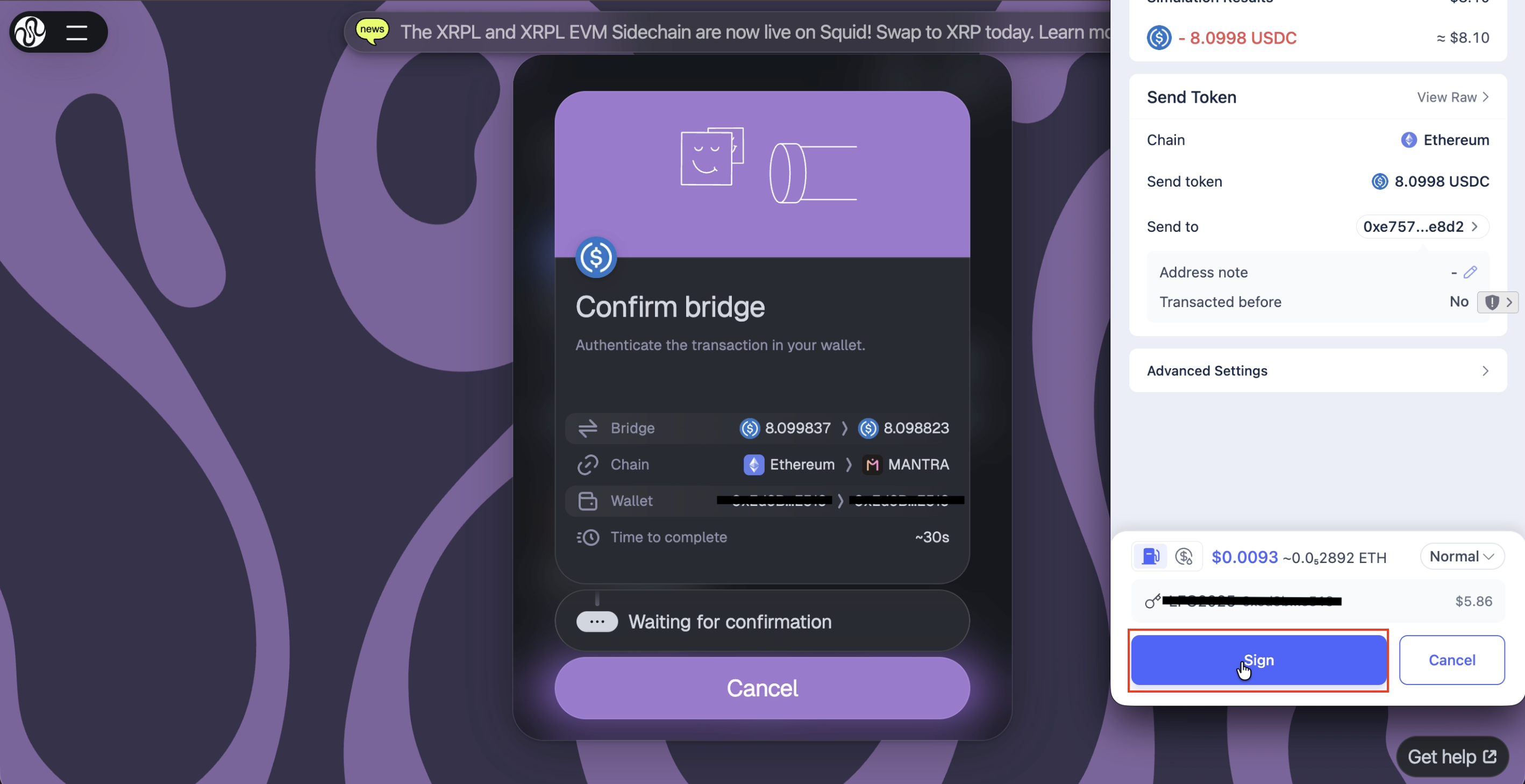Image resolution: width=1525 pixels, height=784 pixels.
Task: Expand the Send to address 0xe757...e8d2
Action: [x=1421, y=227]
